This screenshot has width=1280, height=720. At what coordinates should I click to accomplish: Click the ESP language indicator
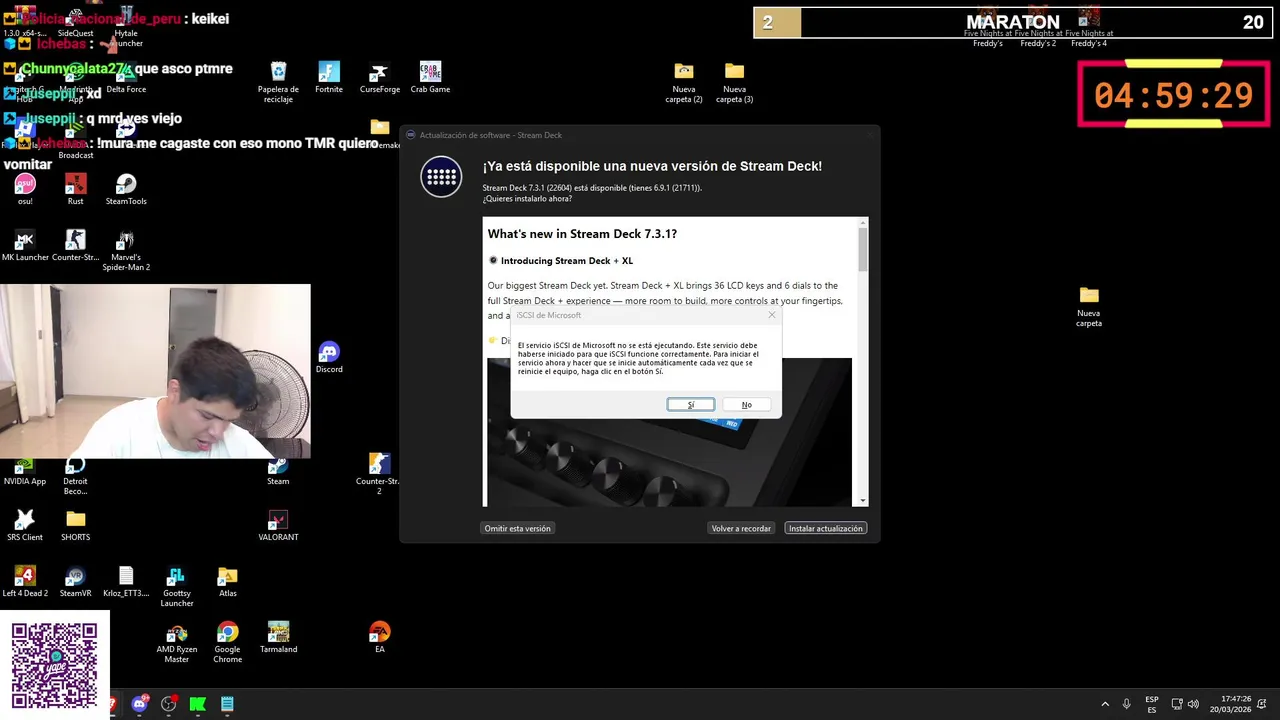pos(1152,704)
